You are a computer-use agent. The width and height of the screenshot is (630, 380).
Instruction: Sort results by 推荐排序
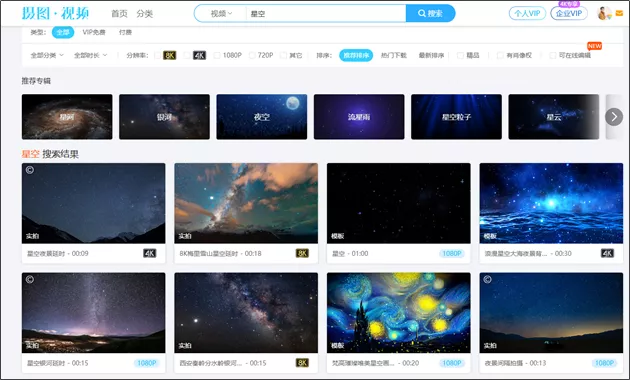coord(356,55)
